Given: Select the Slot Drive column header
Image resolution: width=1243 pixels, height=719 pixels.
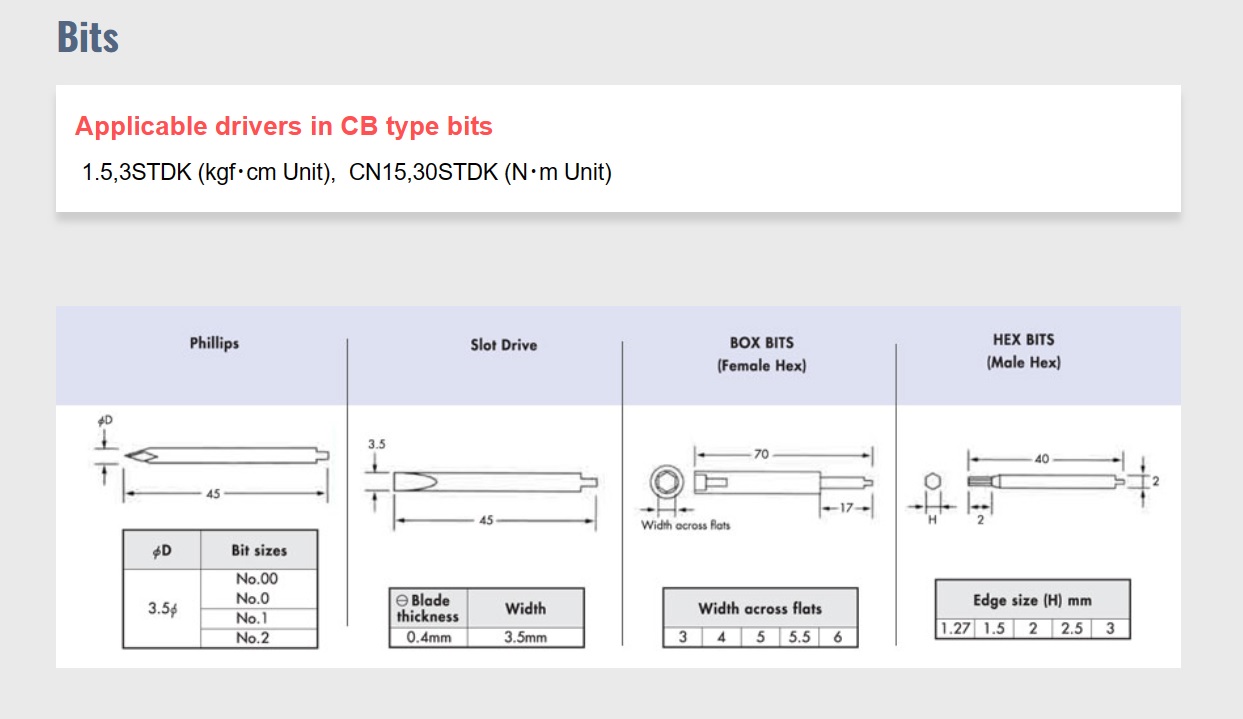Looking at the screenshot, I should coord(503,345).
